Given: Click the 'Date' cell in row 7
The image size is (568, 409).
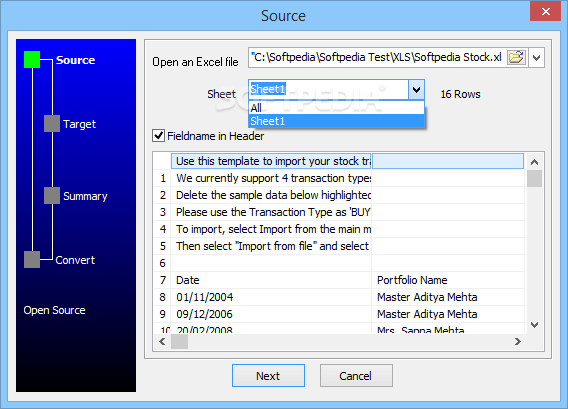Looking at the screenshot, I should [x=271, y=280].
